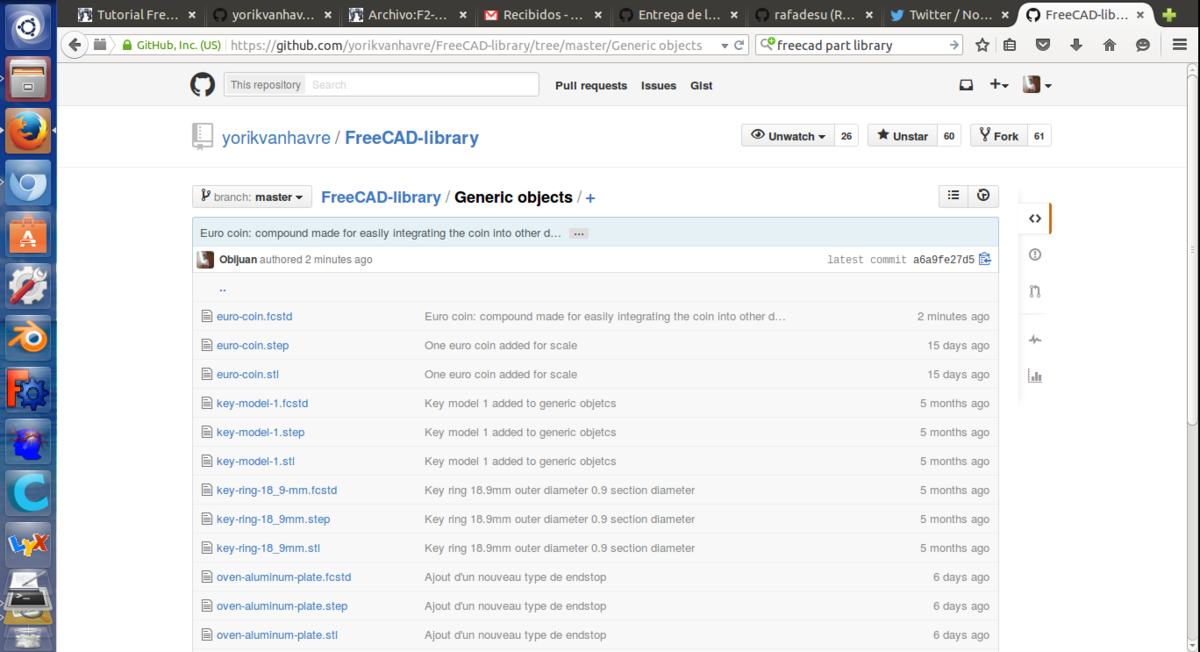The width and height of the screenshot is (1200, 652).
Task: Unstar the FreeCAD-library repository
Action: pyautogui.click(x=901, y=136)
